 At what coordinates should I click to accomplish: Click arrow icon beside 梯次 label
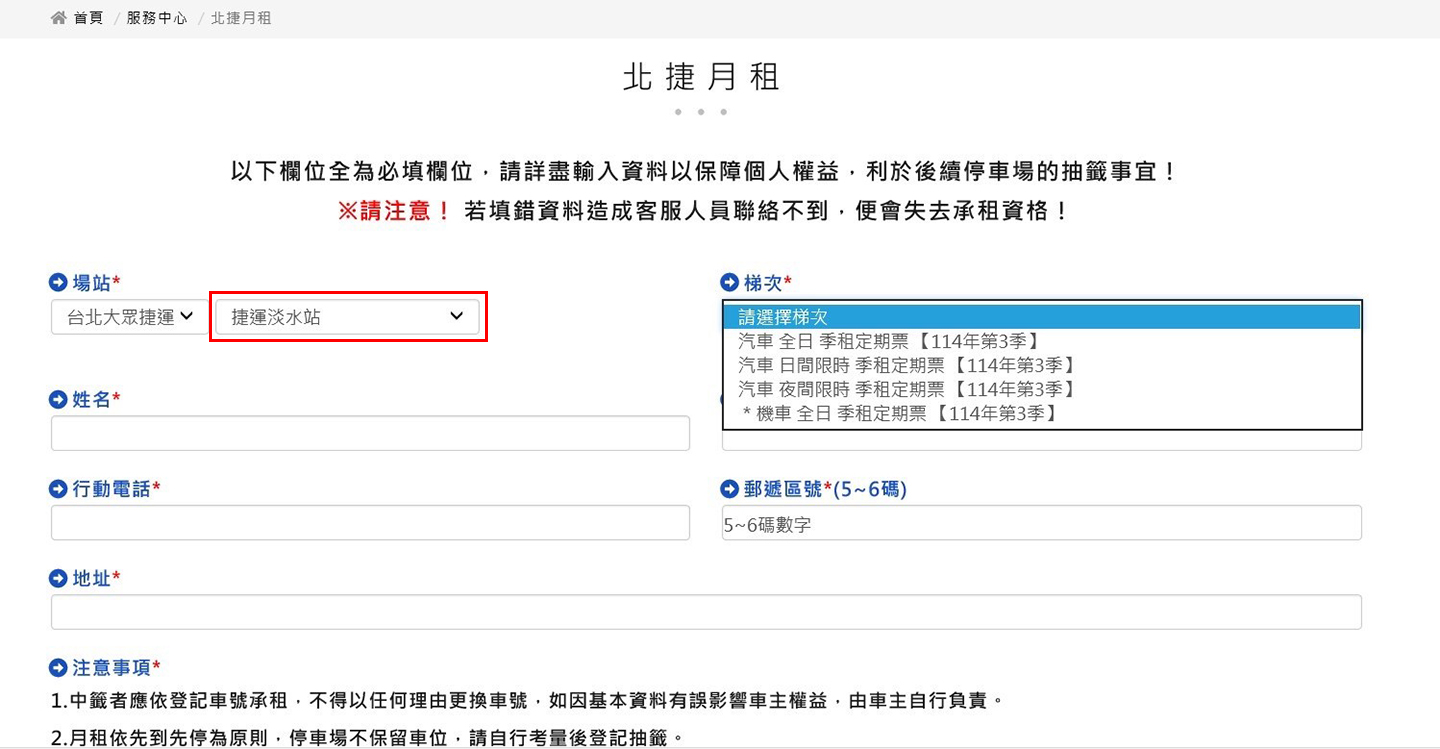(x=730, y=283)
